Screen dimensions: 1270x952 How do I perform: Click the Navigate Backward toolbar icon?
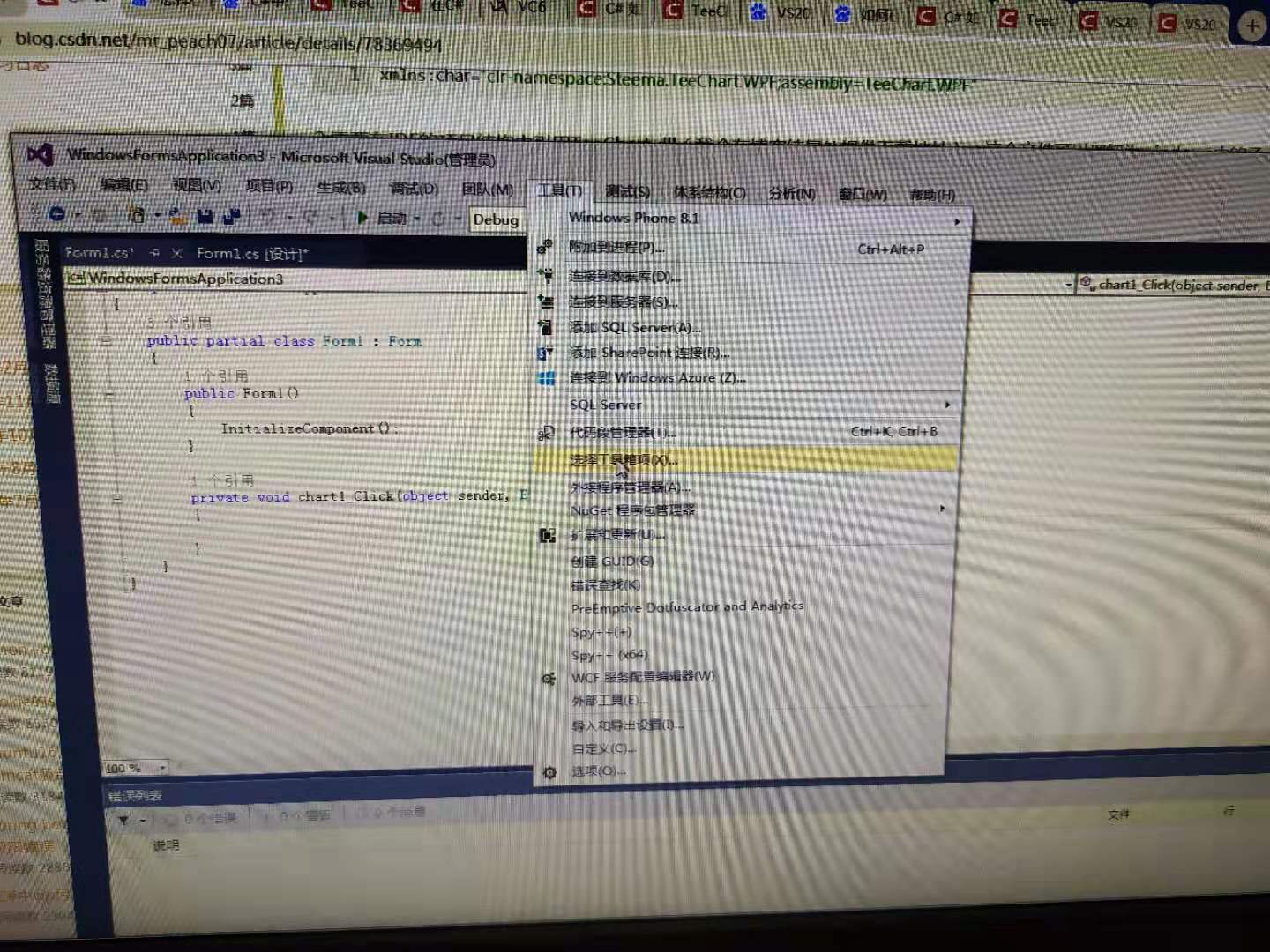click(56, 214)
